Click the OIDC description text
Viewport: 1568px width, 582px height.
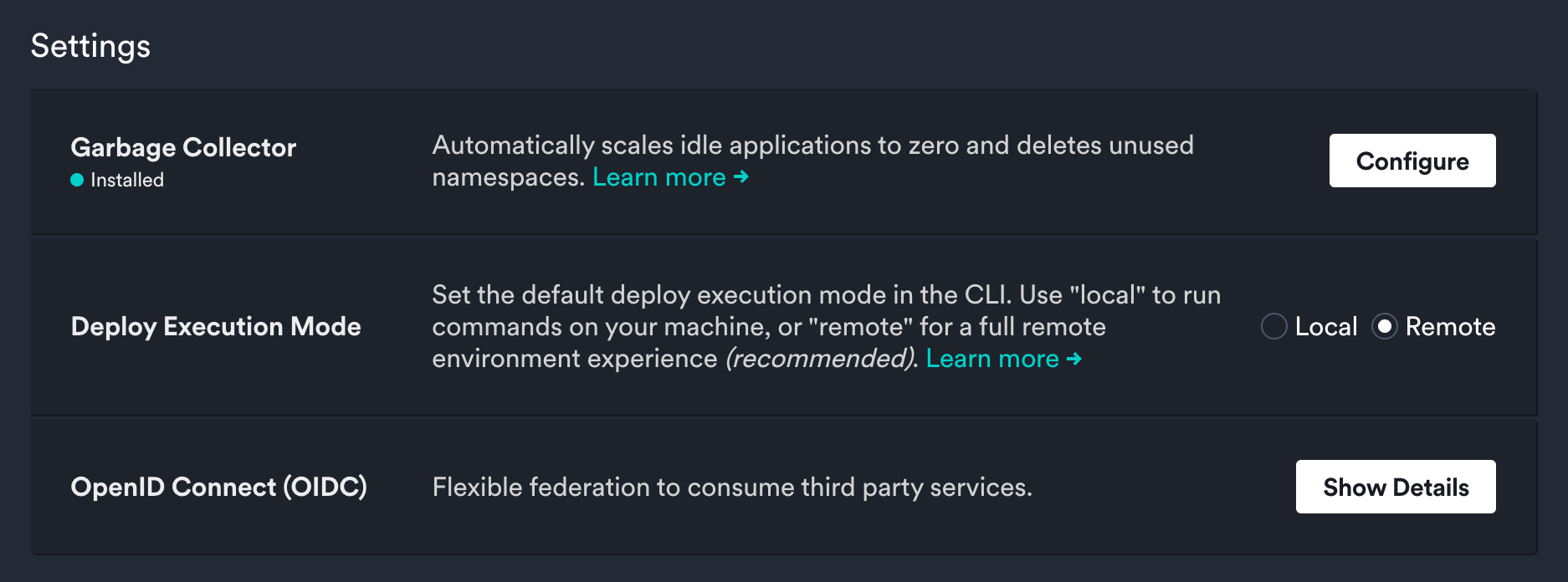tap(733, 487)
